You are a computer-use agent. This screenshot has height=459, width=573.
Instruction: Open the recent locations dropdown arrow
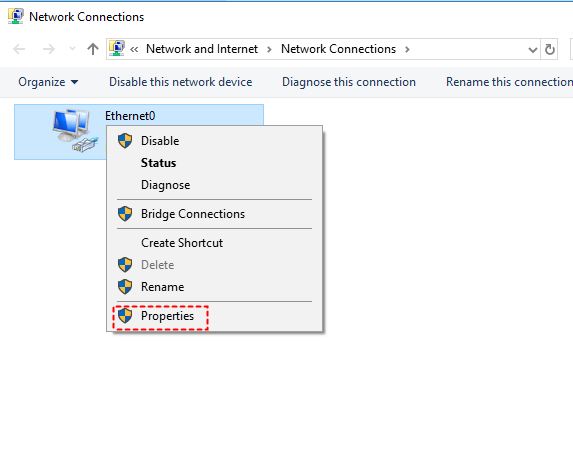pos(72,49)
